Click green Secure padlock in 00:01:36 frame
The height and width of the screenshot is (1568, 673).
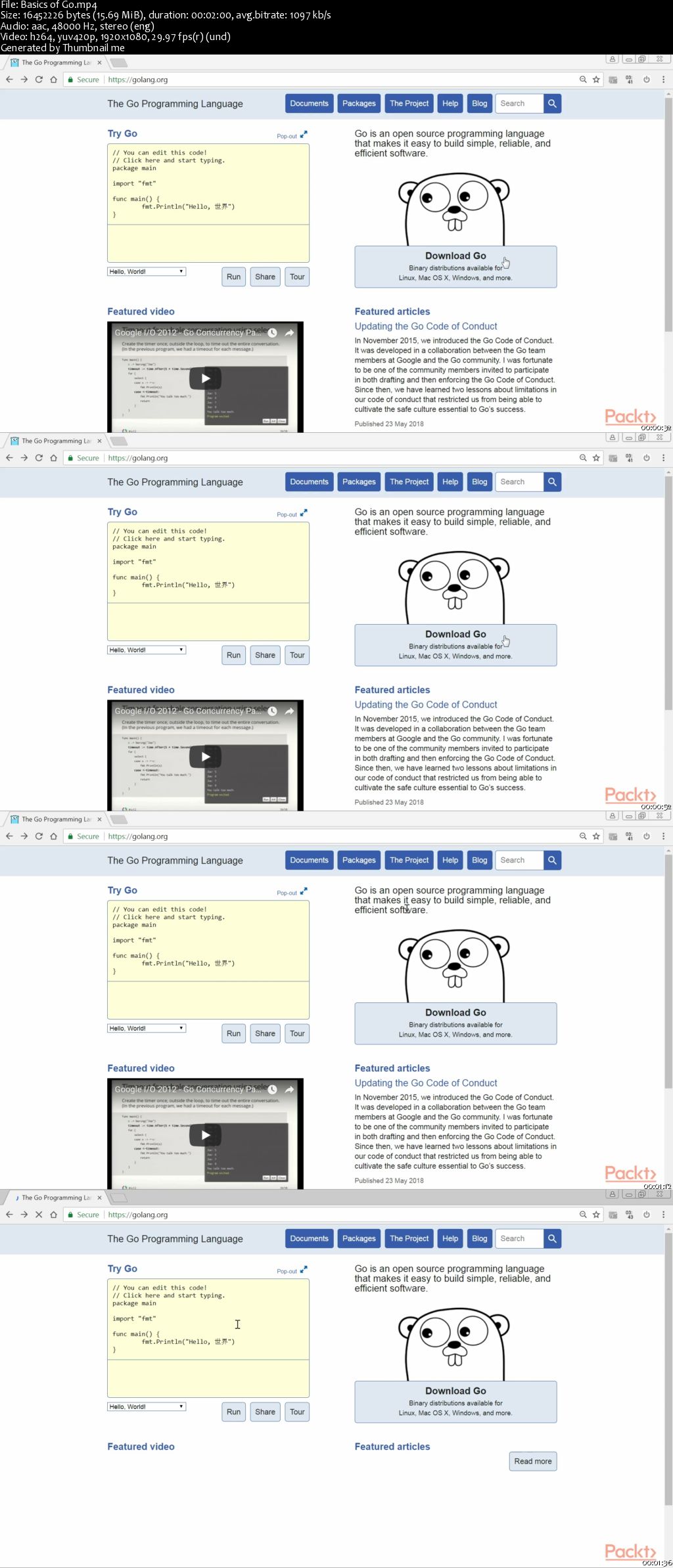click(70, 1215)
